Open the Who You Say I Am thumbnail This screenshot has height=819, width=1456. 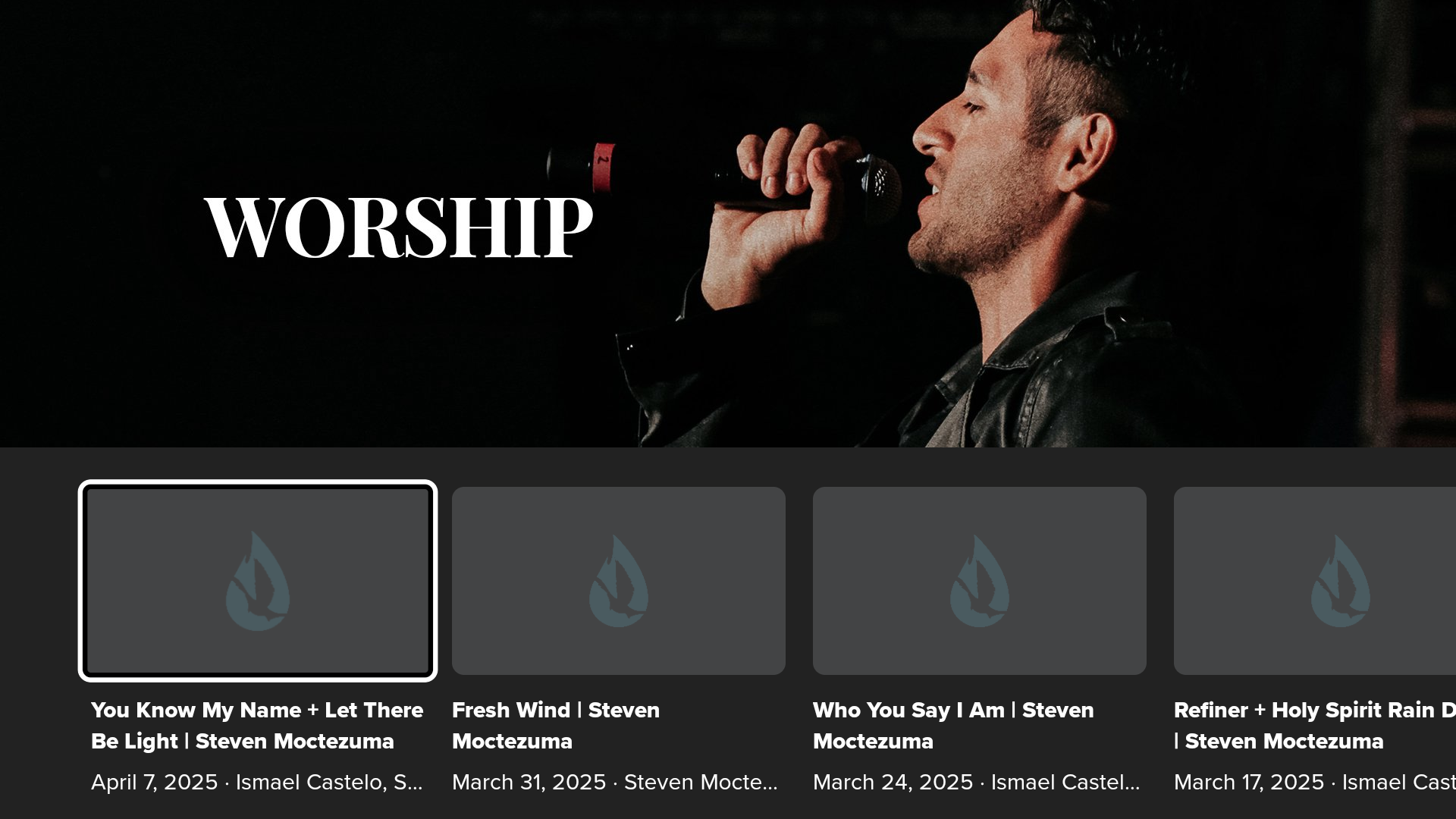[980, 581]
